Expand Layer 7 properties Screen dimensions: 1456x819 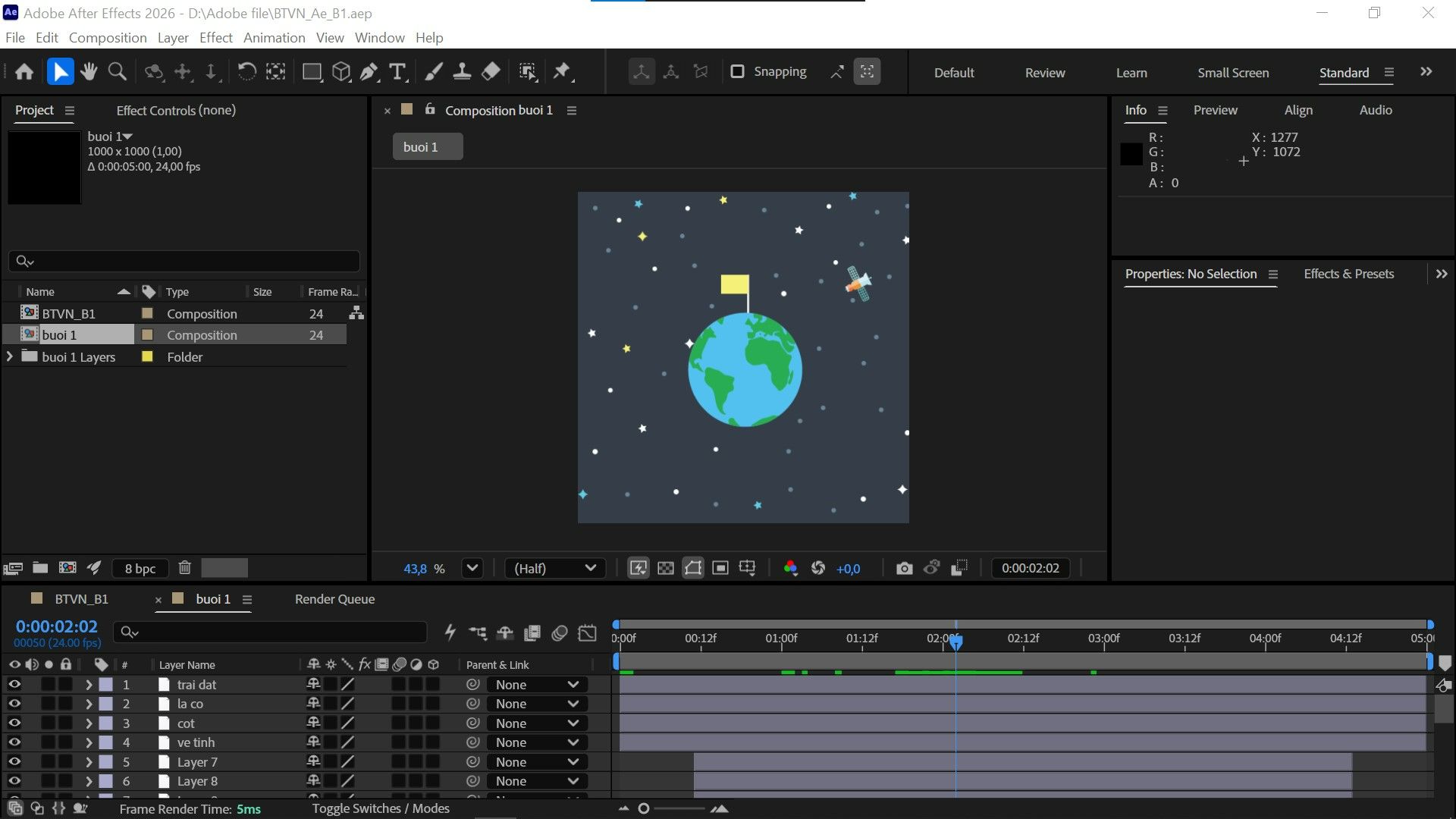[x=89, y=762]
